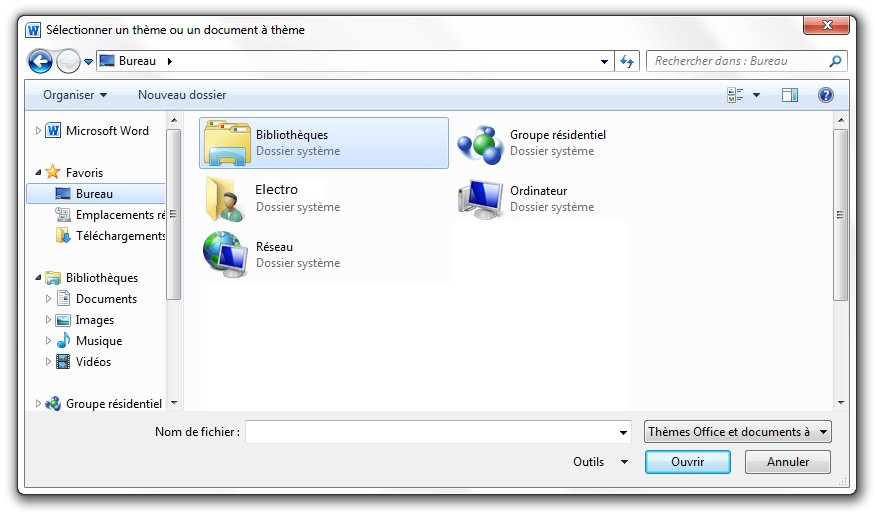Click the Back navigation arrow
875x513 pixels.
[x=40, y=61]
